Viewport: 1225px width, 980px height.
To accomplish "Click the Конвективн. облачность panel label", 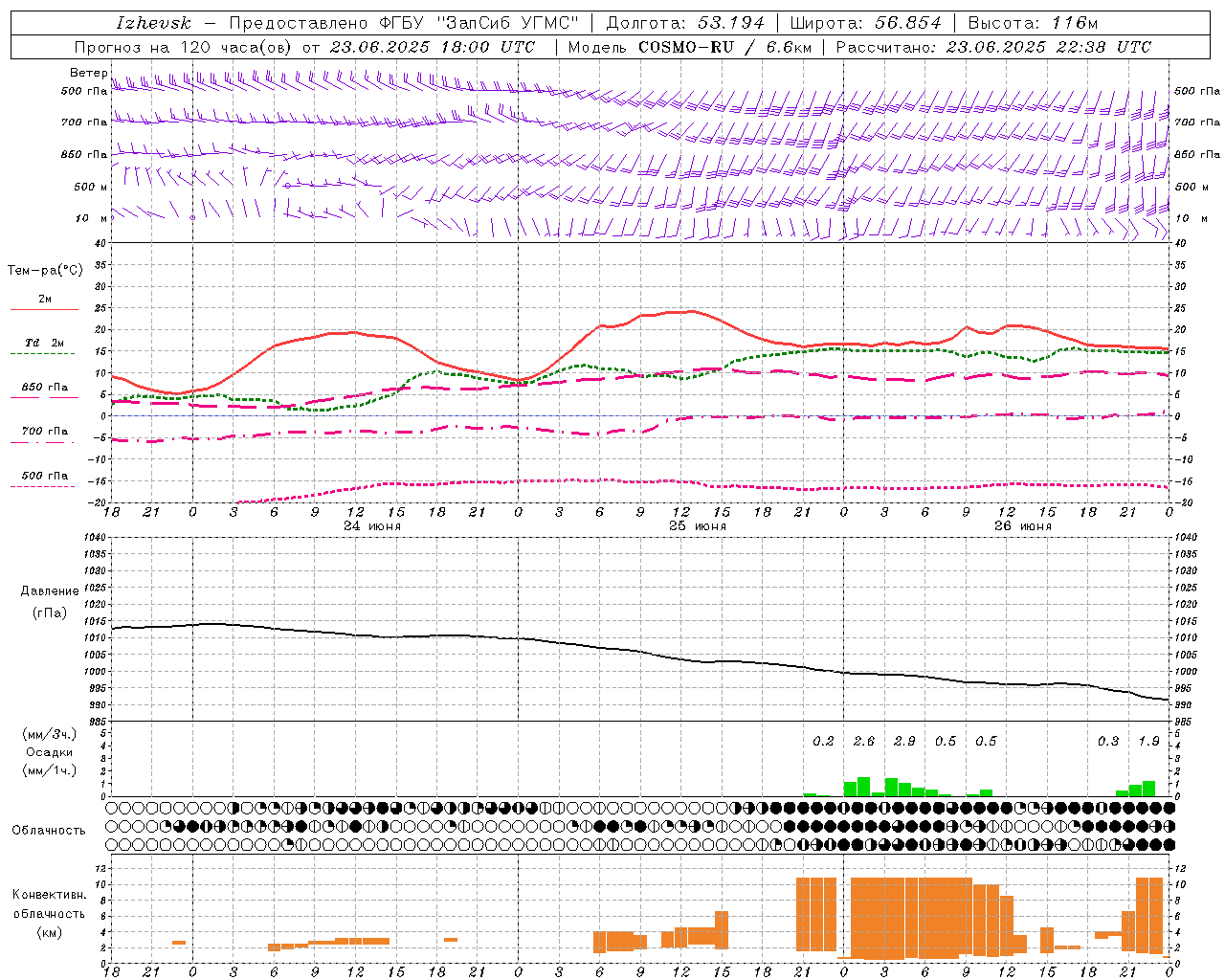I will coord(49,904).
